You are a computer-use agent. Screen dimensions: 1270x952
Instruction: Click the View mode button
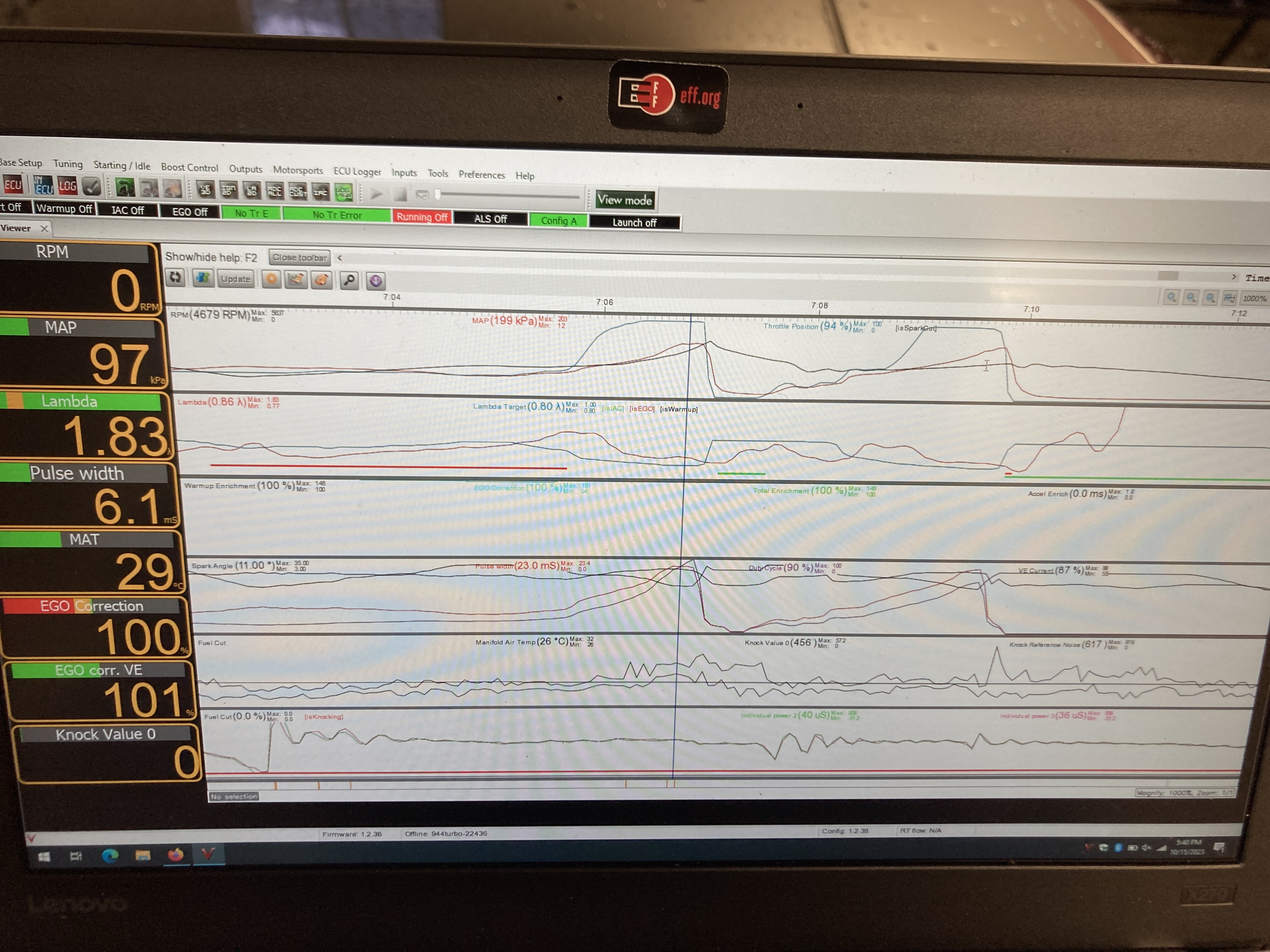point(625,200)
